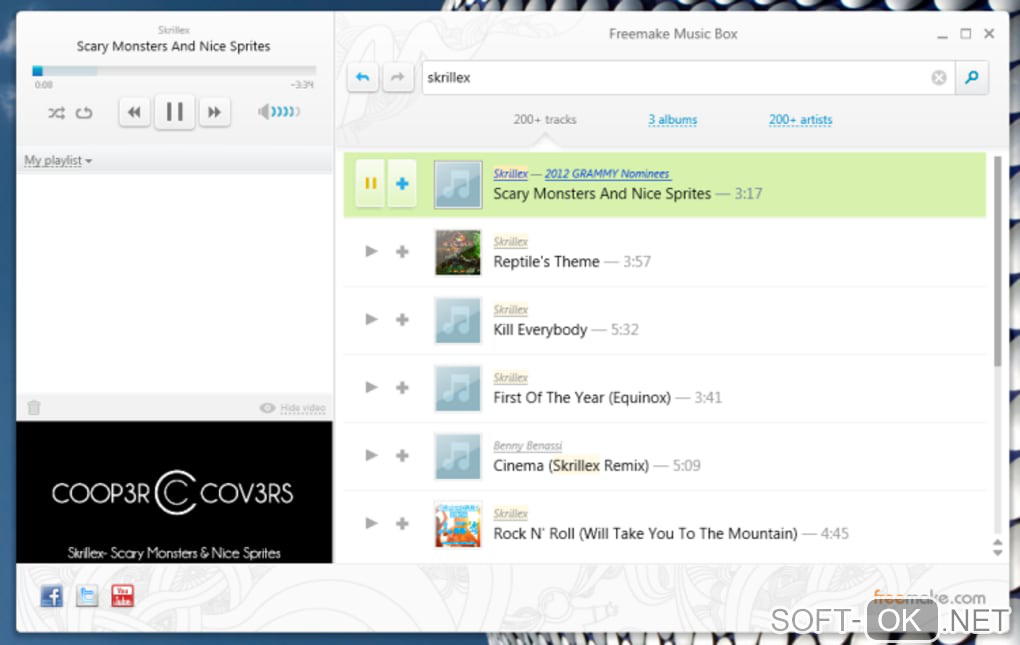
Task: Delete playlist with the trash icon
Action: point(34,408)
